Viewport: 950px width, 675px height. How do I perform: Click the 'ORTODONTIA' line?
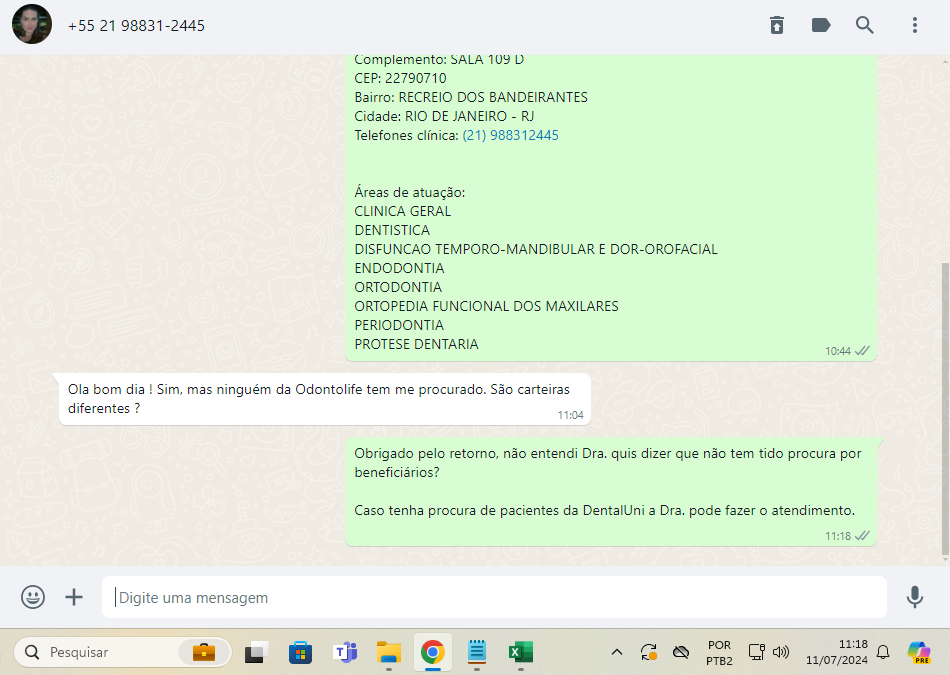(398, 287)
